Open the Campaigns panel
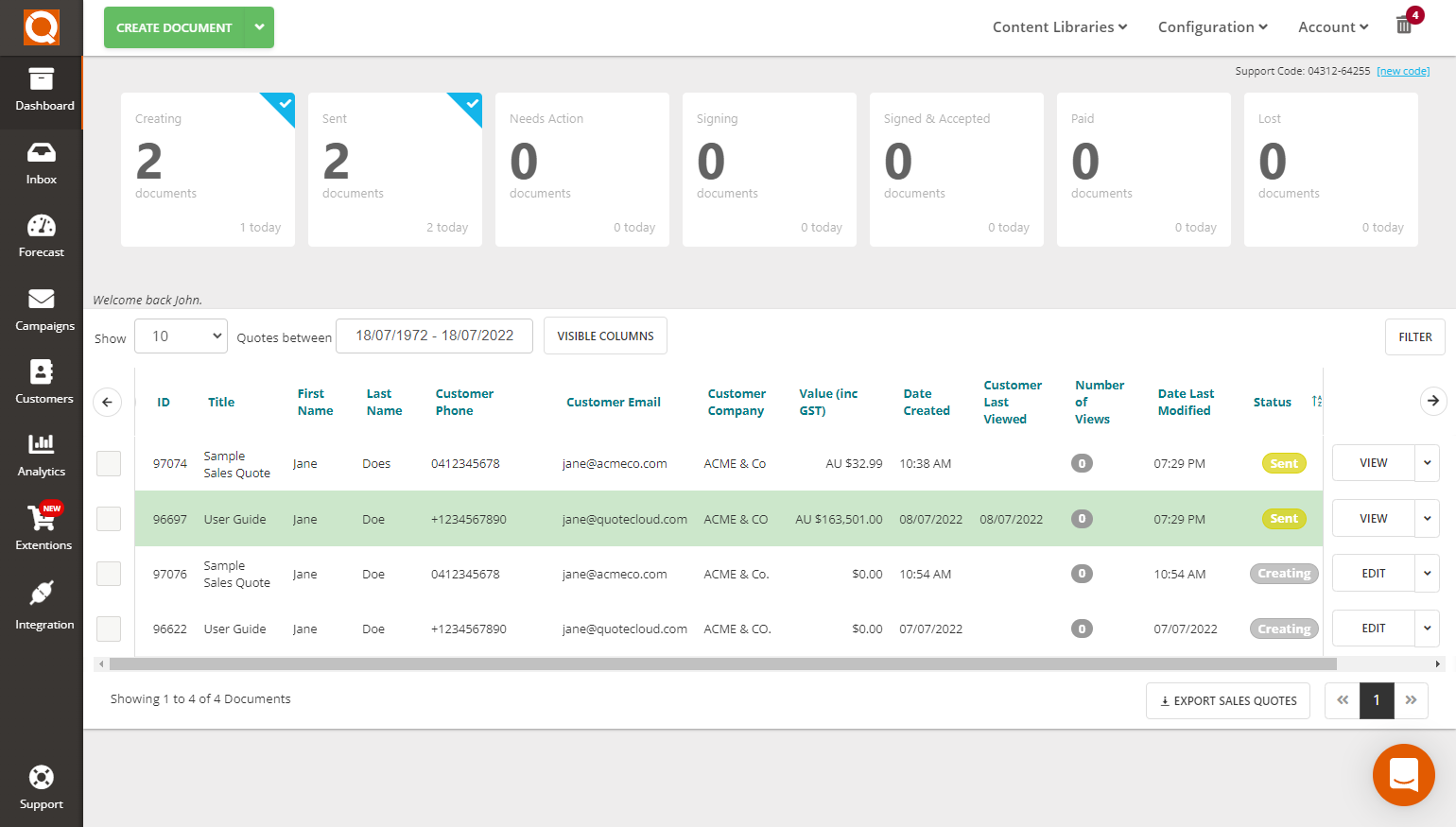This screenshot has width=1456, height=827. [x=42, y=309]
